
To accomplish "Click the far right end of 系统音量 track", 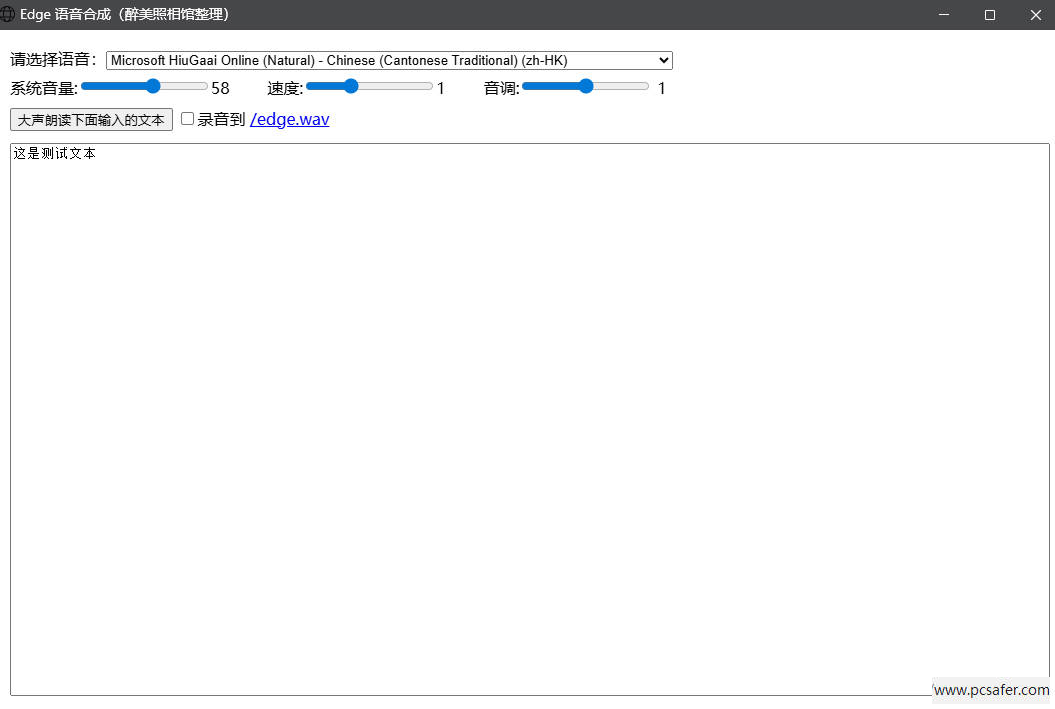I will 205,87.
